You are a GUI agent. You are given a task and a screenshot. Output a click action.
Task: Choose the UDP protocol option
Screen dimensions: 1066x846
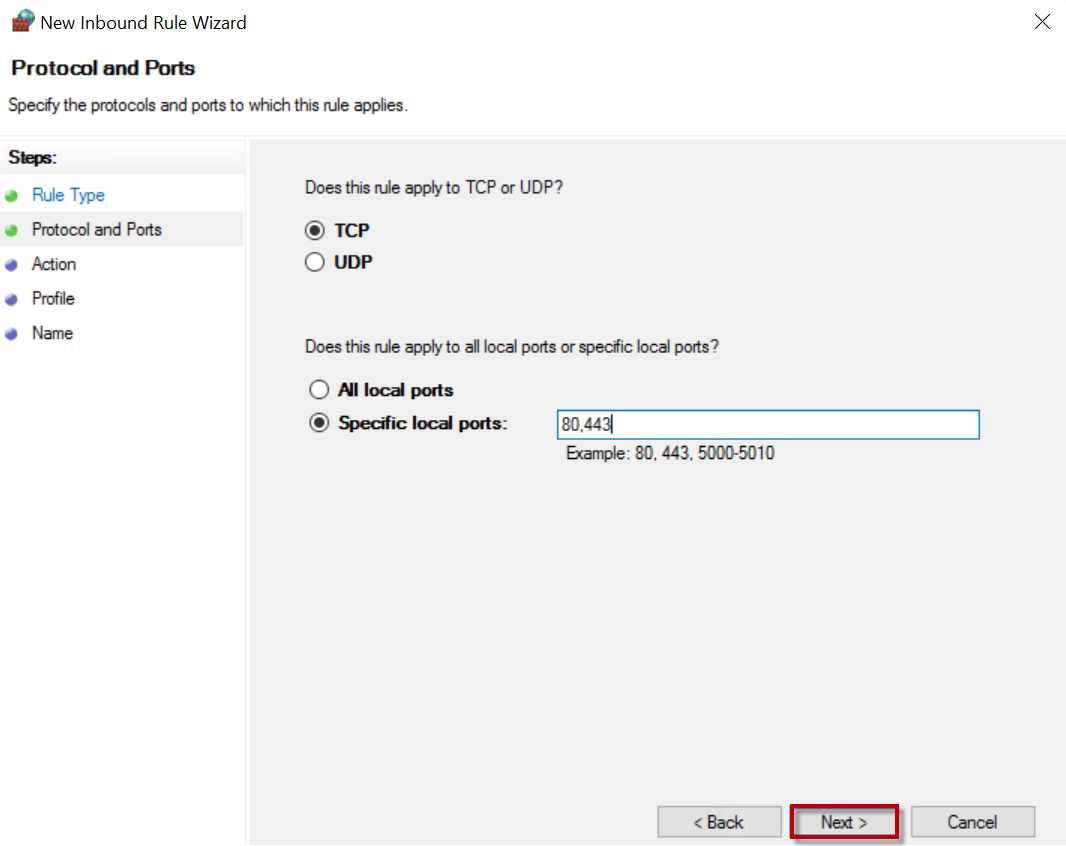tap(315, 263)
